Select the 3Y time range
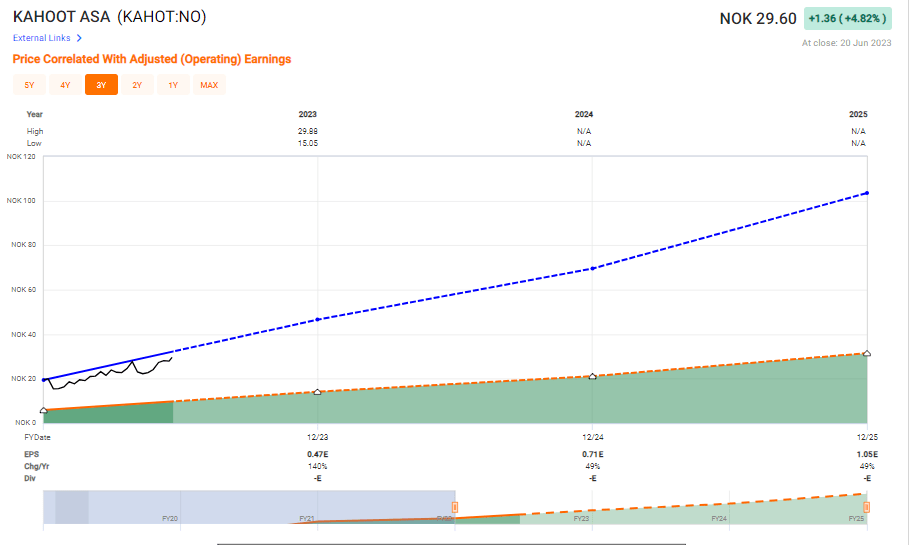 (101, 85)
